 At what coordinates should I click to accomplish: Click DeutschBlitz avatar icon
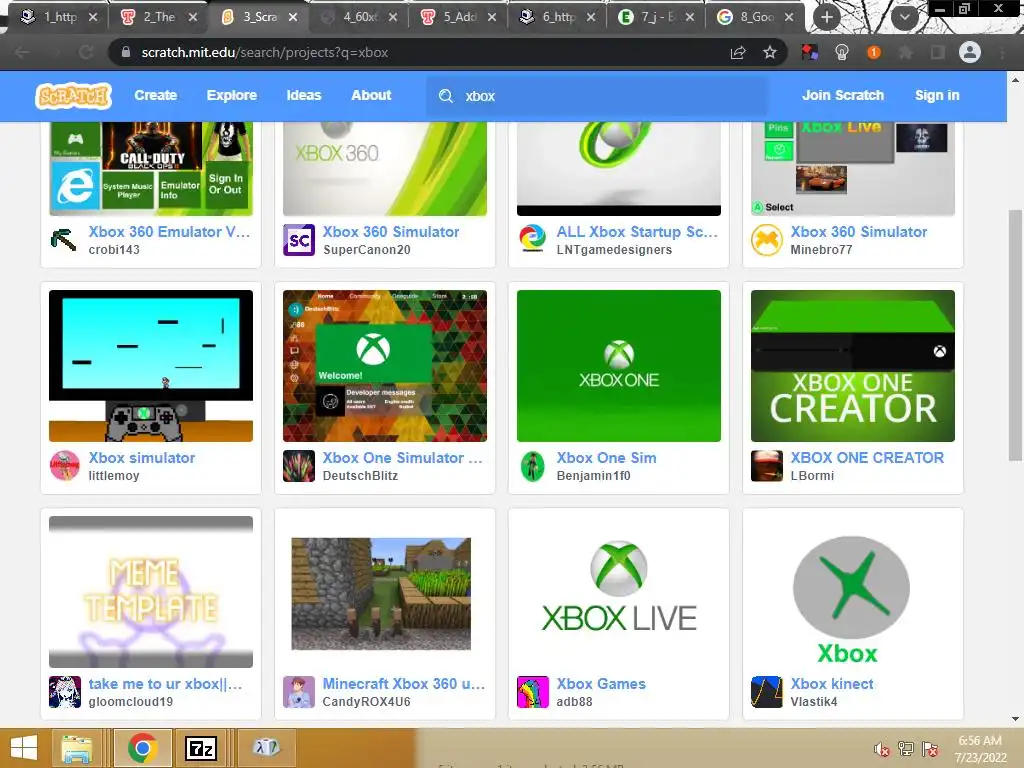point(299,466)
